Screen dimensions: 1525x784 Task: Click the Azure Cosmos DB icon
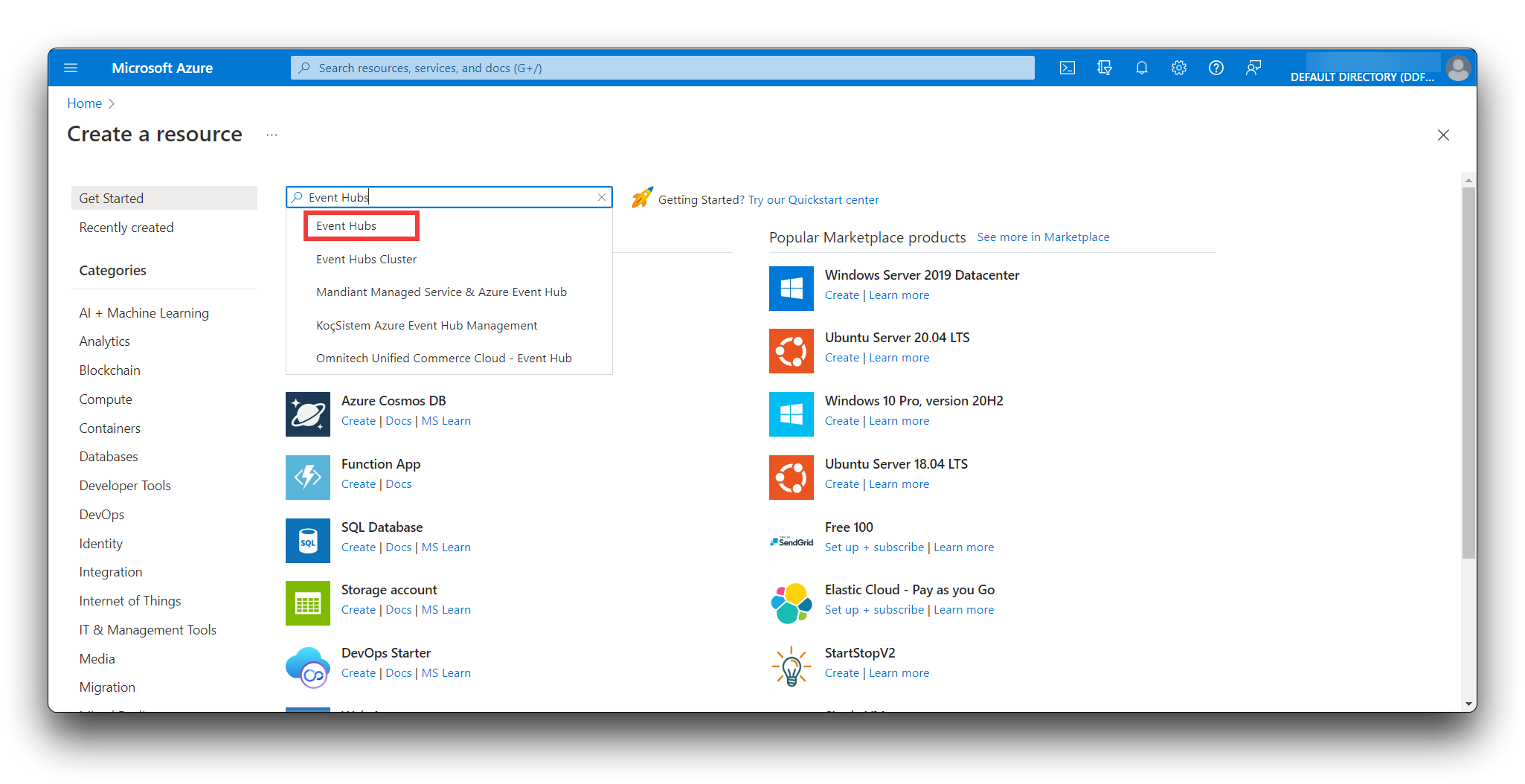tap(308, 414)
